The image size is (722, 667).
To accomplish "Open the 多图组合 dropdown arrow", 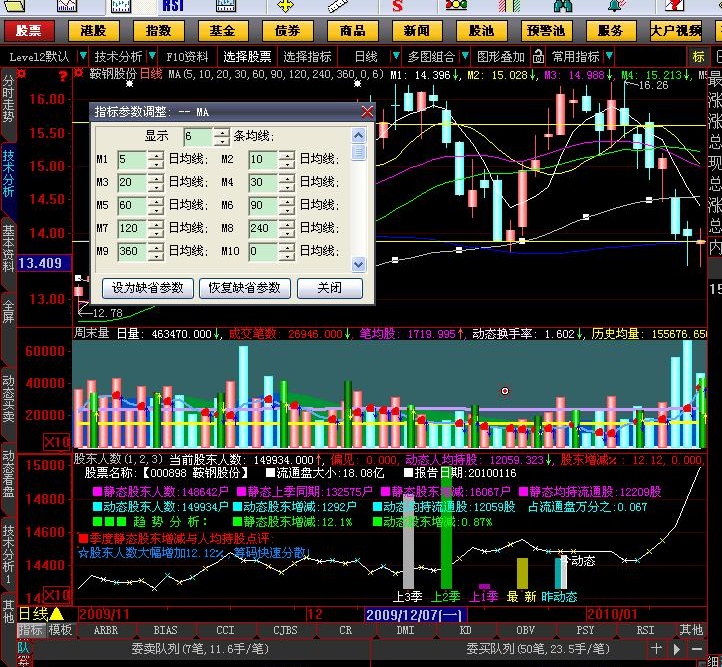I will pos(465,56).
